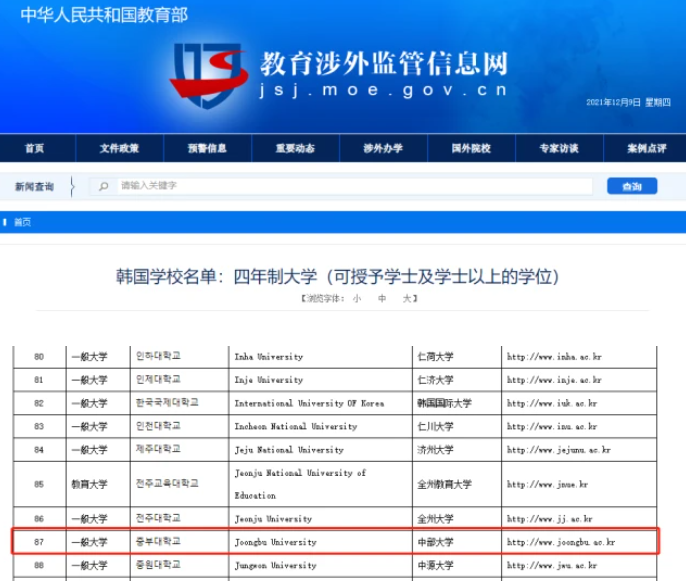Focus the keyword search input field
Viewport: 686px width, 586px height.
click(354, 186)
